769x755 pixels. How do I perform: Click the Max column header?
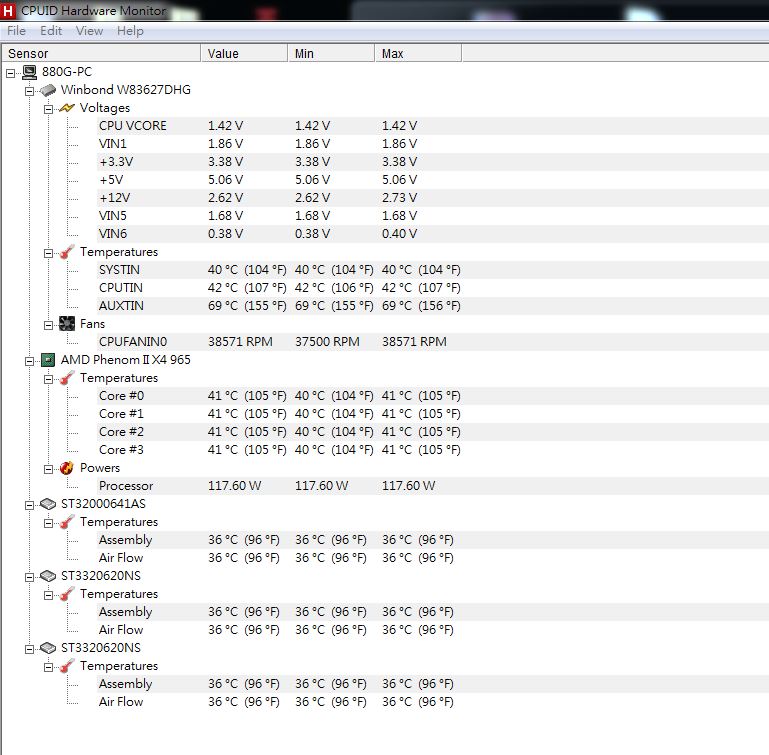pos(418,53)
